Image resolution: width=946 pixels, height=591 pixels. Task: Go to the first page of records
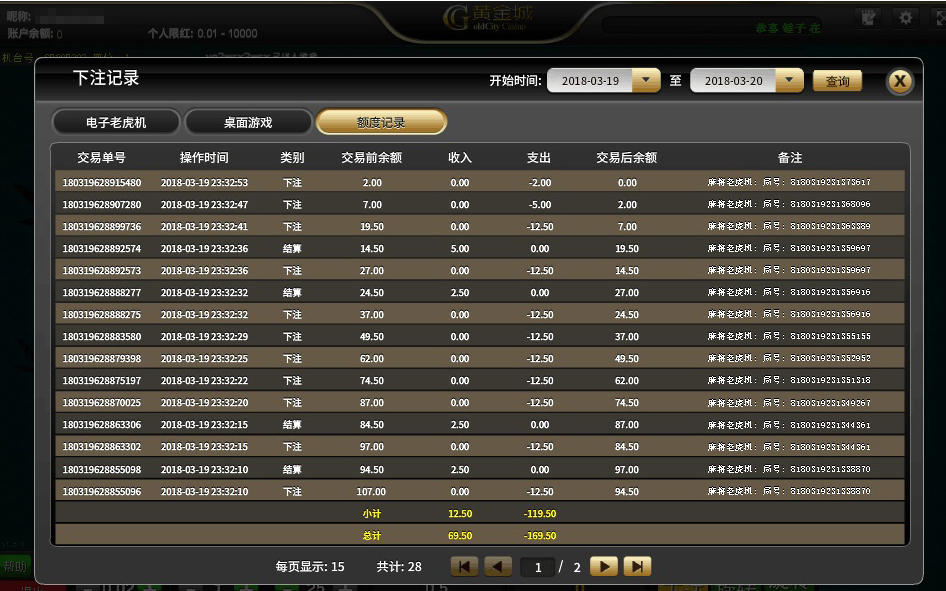tap(464, 566)
